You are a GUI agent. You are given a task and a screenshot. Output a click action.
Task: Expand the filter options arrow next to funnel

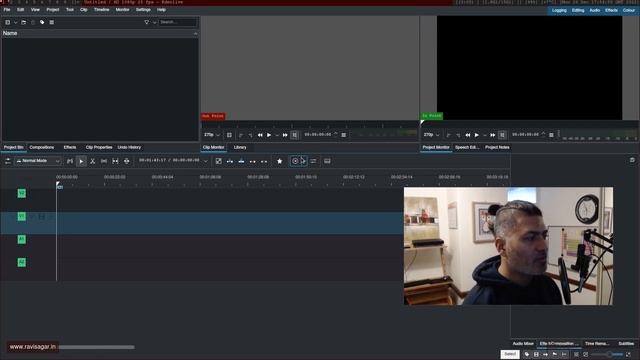click(x=154, y=22)
